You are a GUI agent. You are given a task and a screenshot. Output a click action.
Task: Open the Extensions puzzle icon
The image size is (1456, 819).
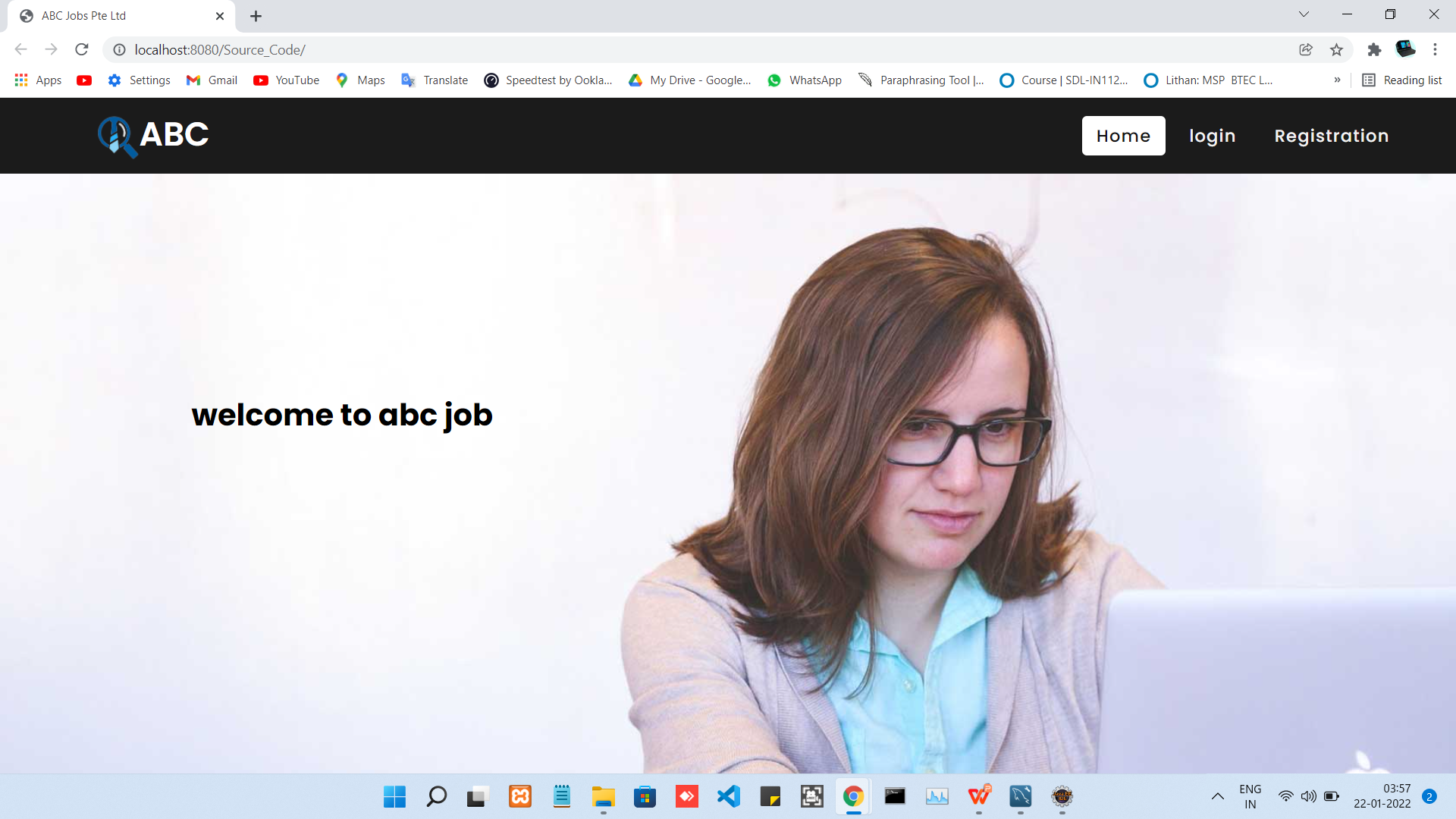(1373, 49)
